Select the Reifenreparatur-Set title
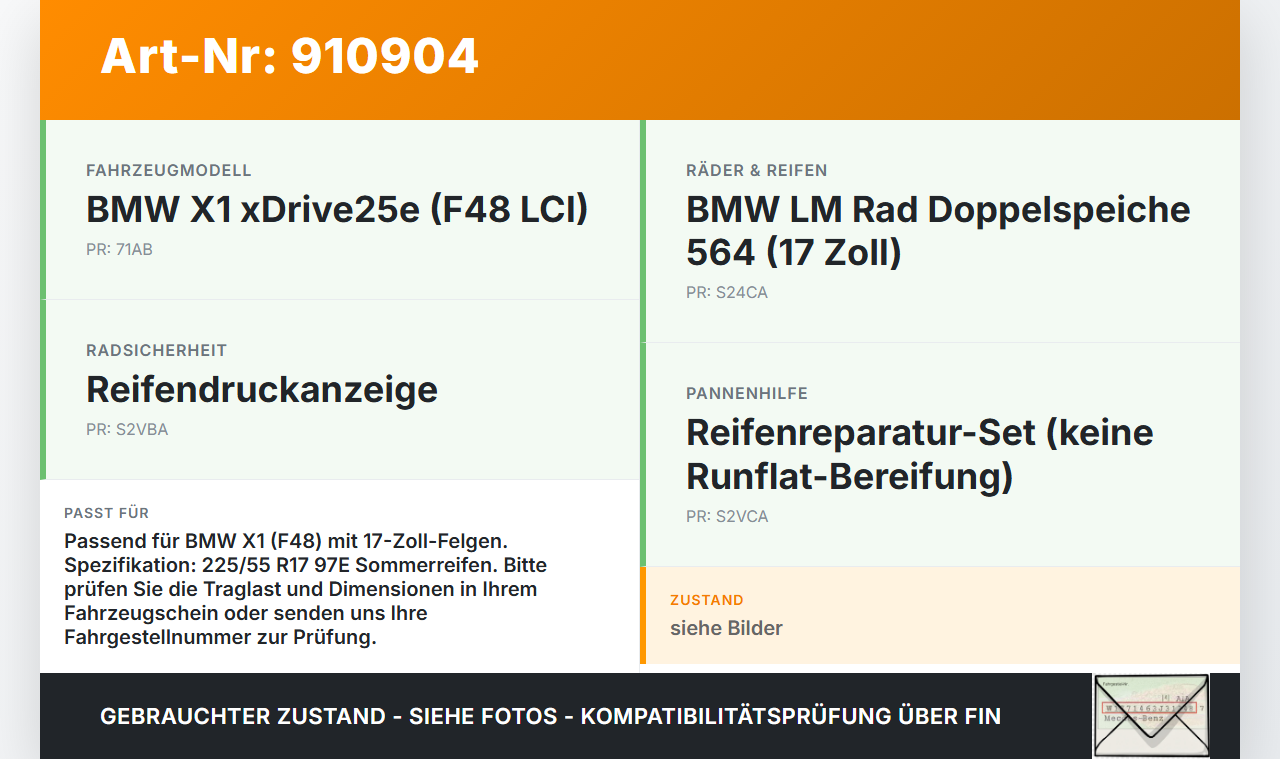This screenshot has height=760, width=1280. [x=920, y=454]
